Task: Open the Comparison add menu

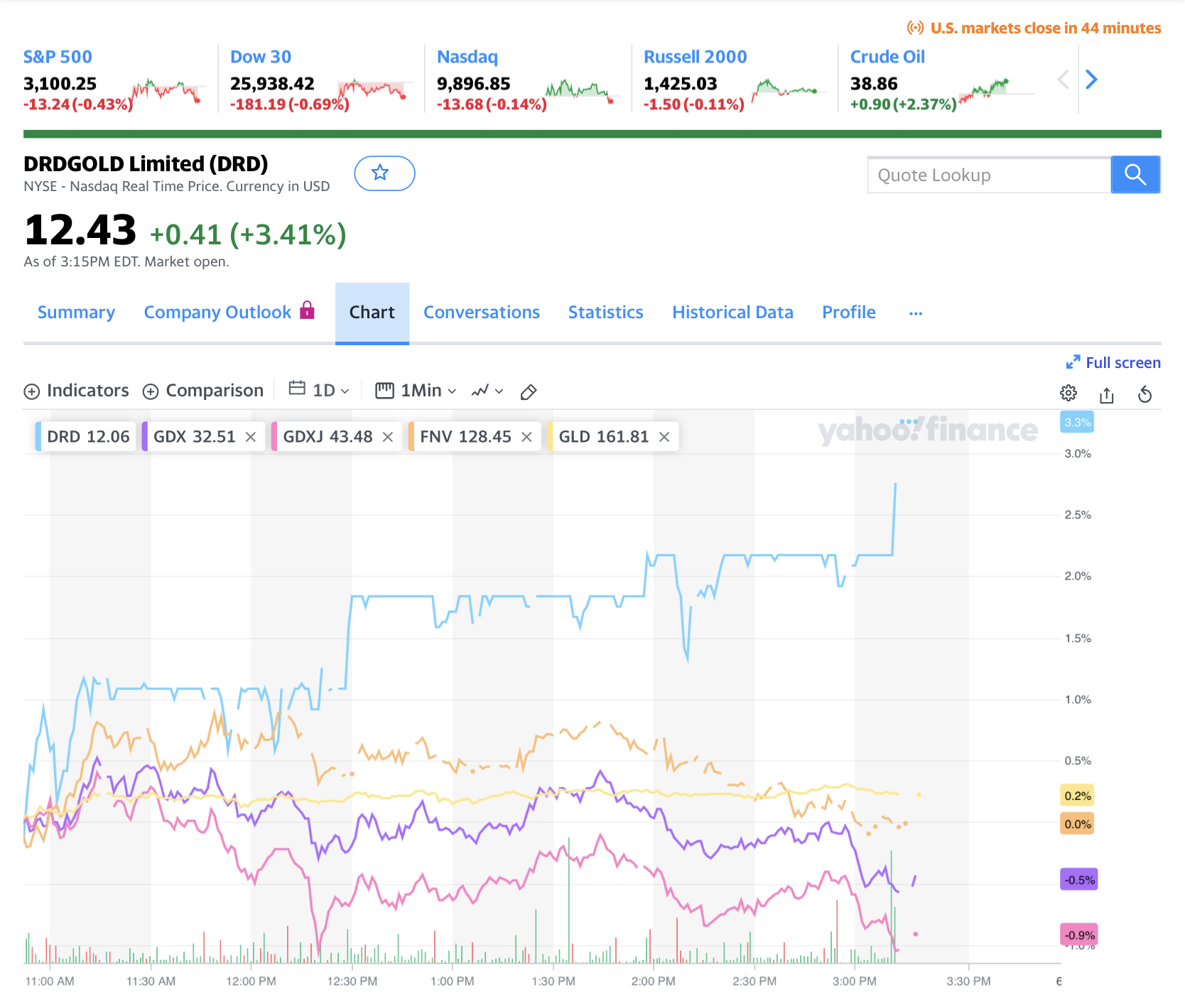Action: click(x=203, y=391)
